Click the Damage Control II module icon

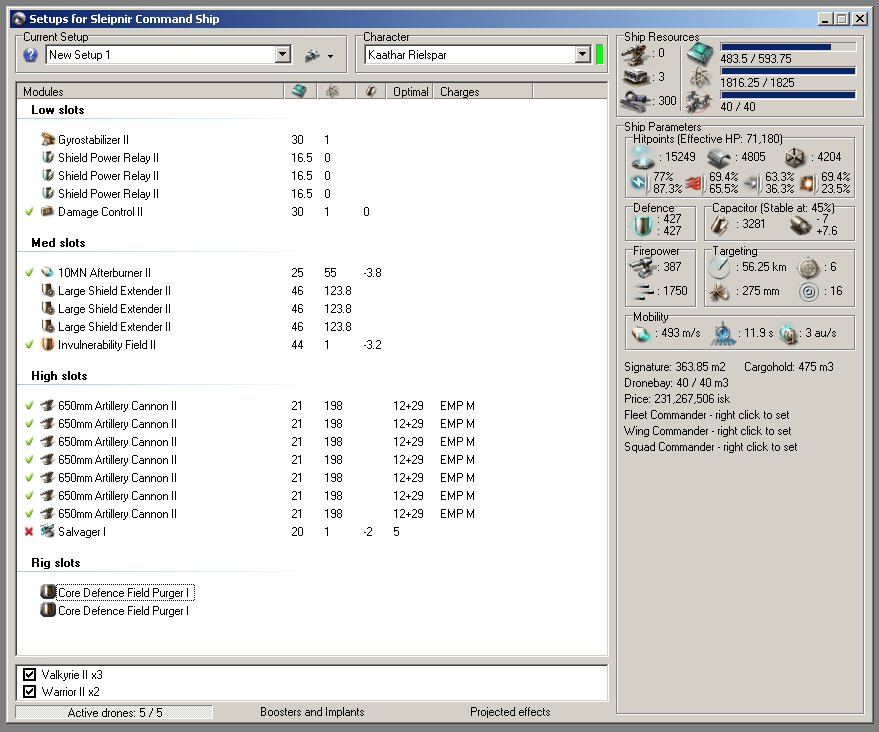pos(47,212)
